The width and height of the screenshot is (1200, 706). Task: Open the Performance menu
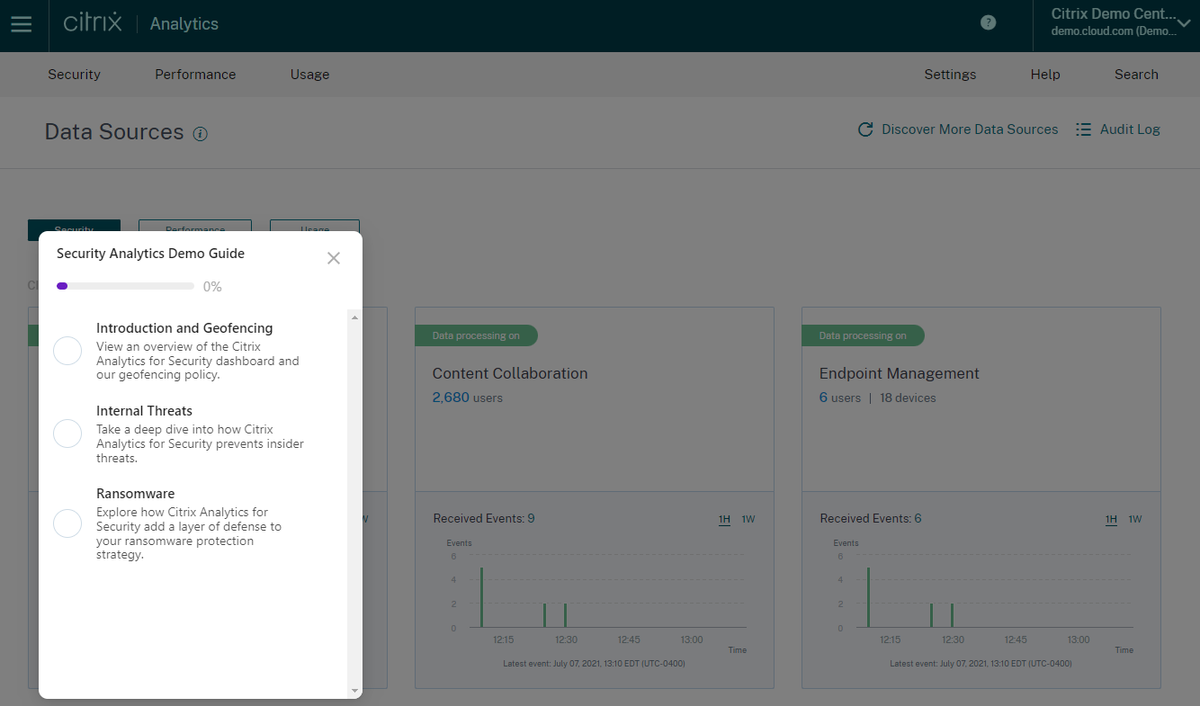click(x=195, y=74)
